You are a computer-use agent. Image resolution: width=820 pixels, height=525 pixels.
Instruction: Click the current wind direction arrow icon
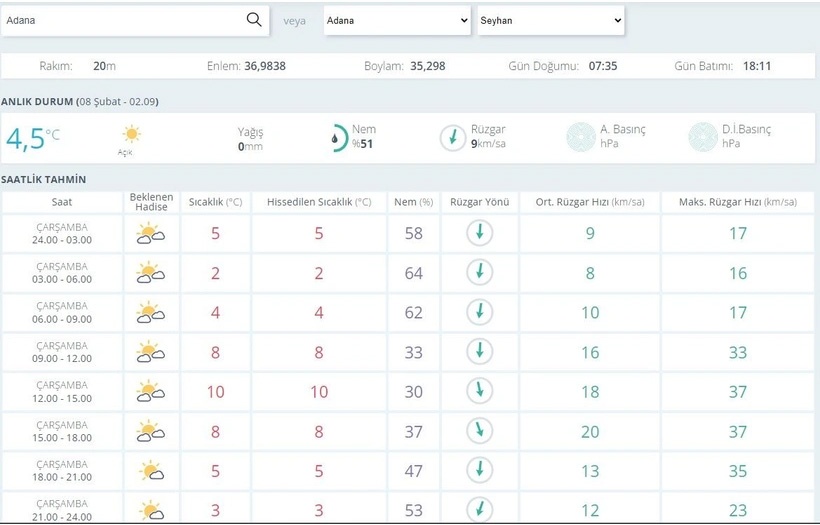(453, 138)
